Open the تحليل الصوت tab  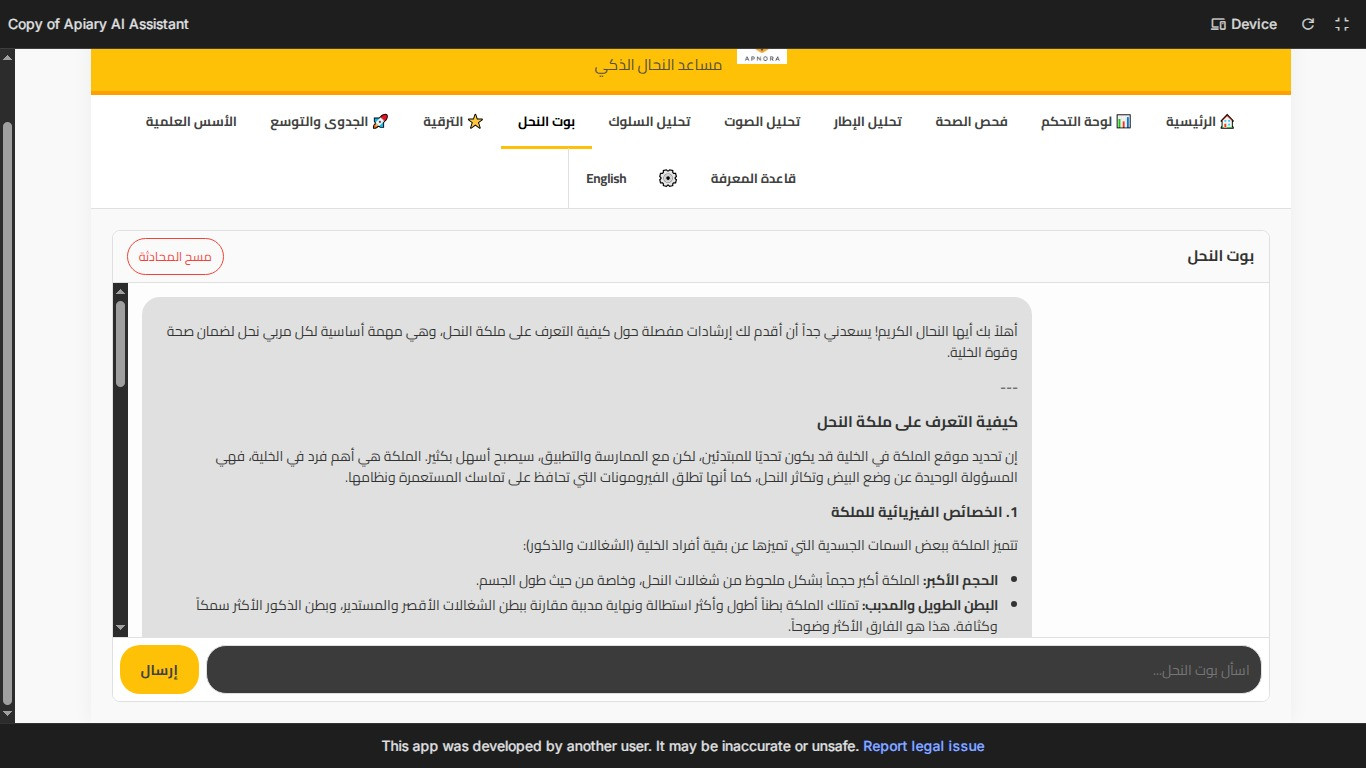tap(763, 121)
